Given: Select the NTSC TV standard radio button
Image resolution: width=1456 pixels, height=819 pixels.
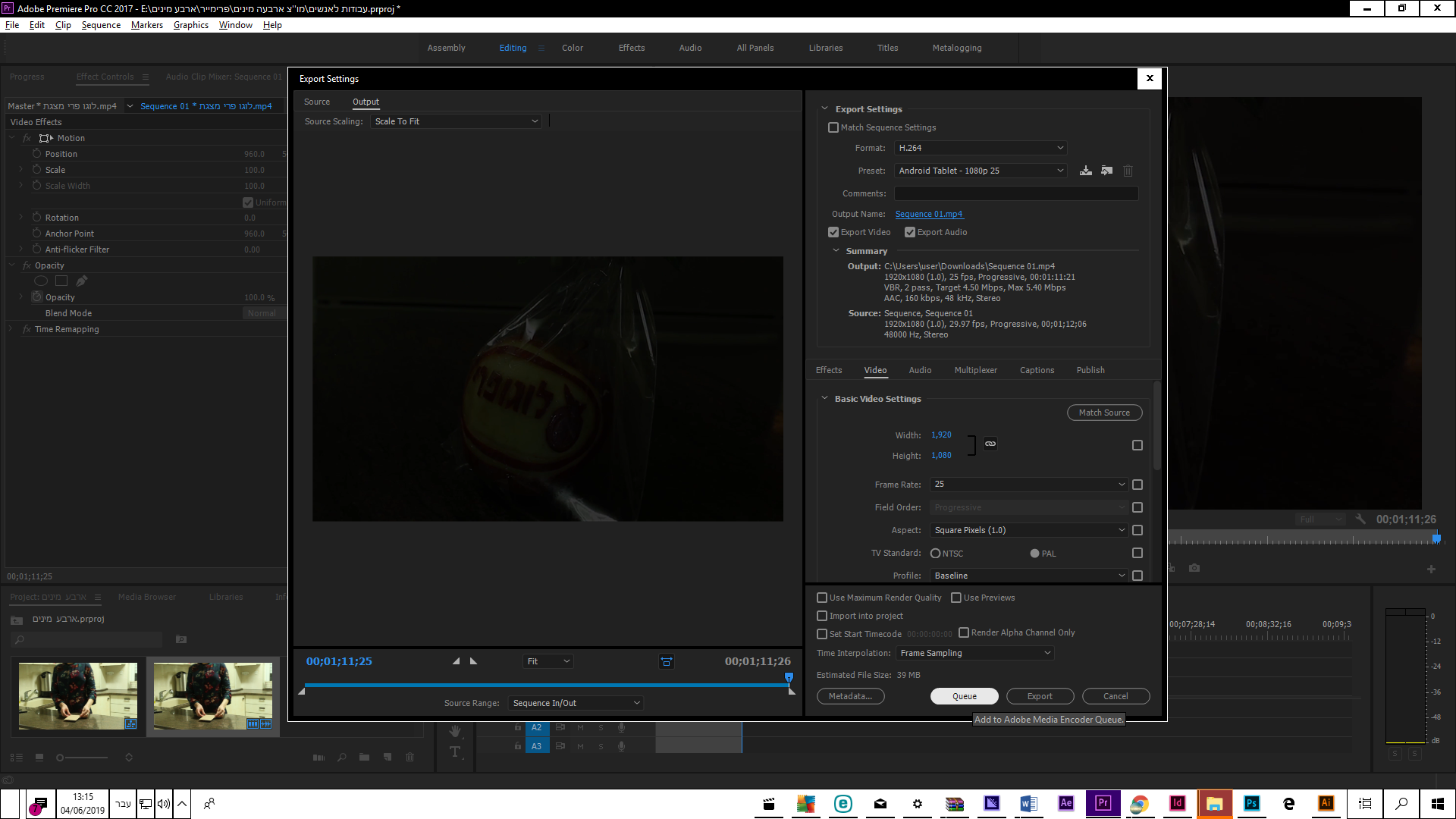Looking at the screenshot, I should pos(936,554).
